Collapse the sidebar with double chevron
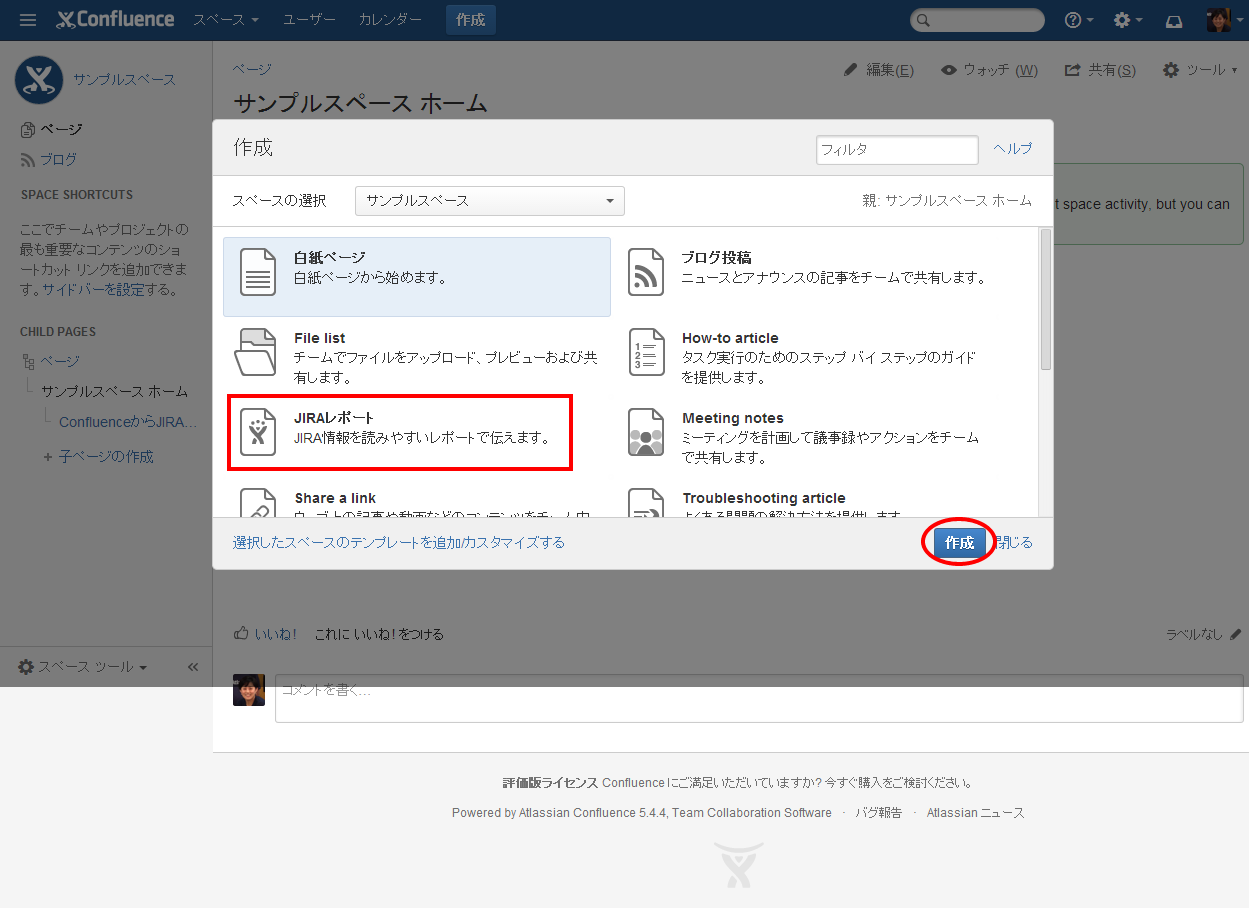 coord(193,667)
